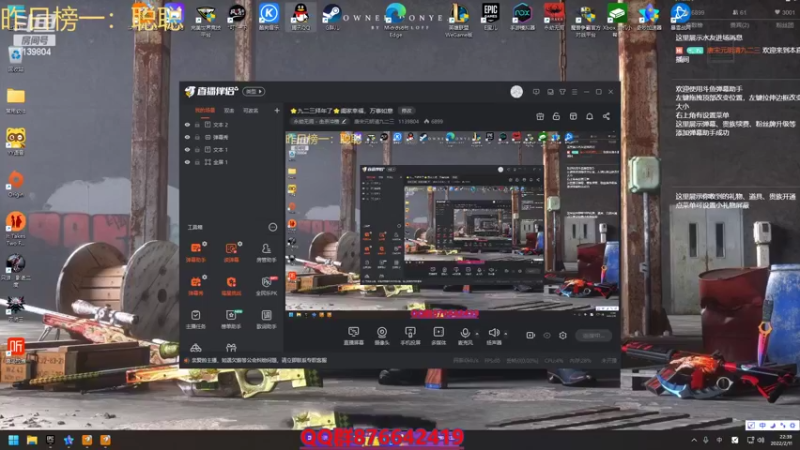Expand the microphone options arrow

[x=477, y=334]
